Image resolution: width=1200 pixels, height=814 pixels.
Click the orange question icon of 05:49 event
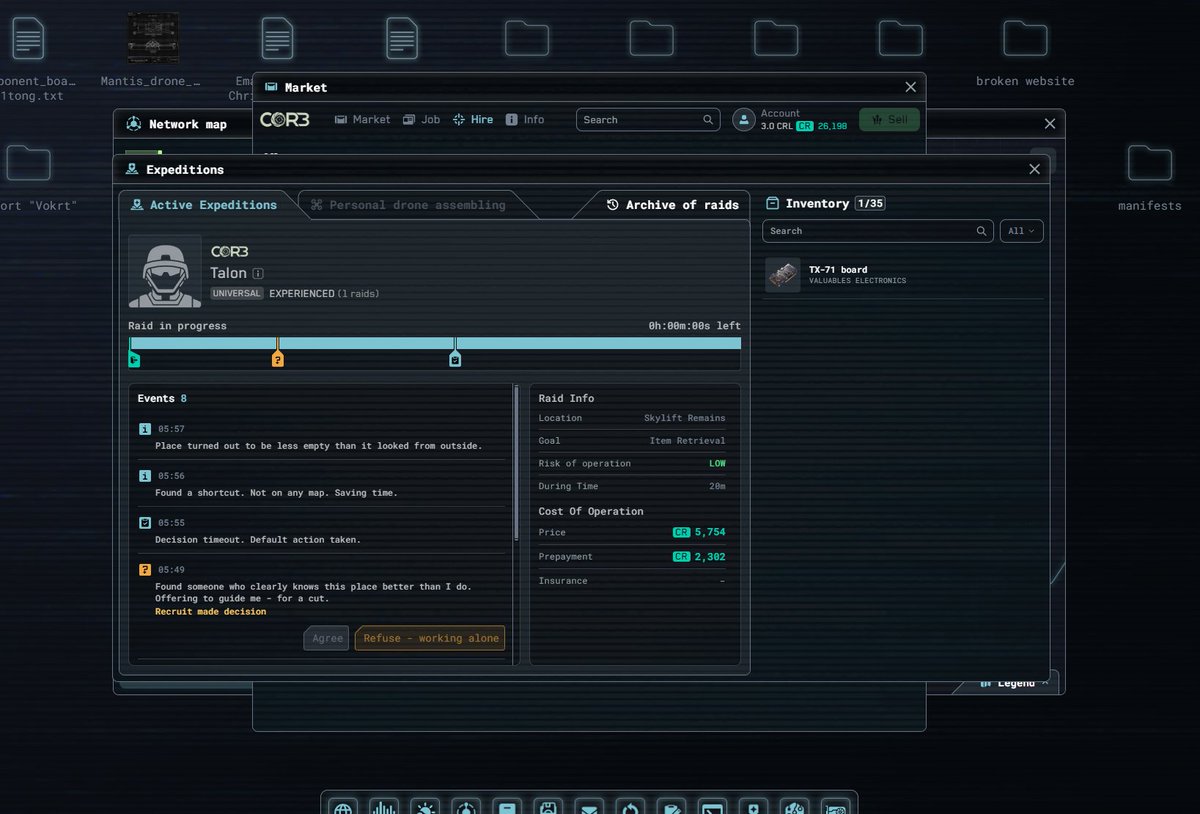(x=145, y=570)
